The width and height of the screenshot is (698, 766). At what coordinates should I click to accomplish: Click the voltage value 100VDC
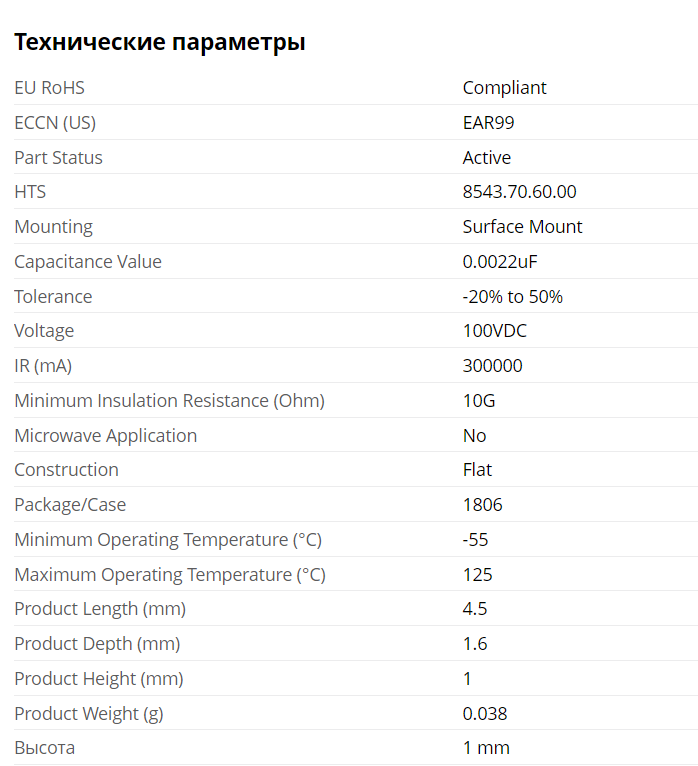(494, 331)
